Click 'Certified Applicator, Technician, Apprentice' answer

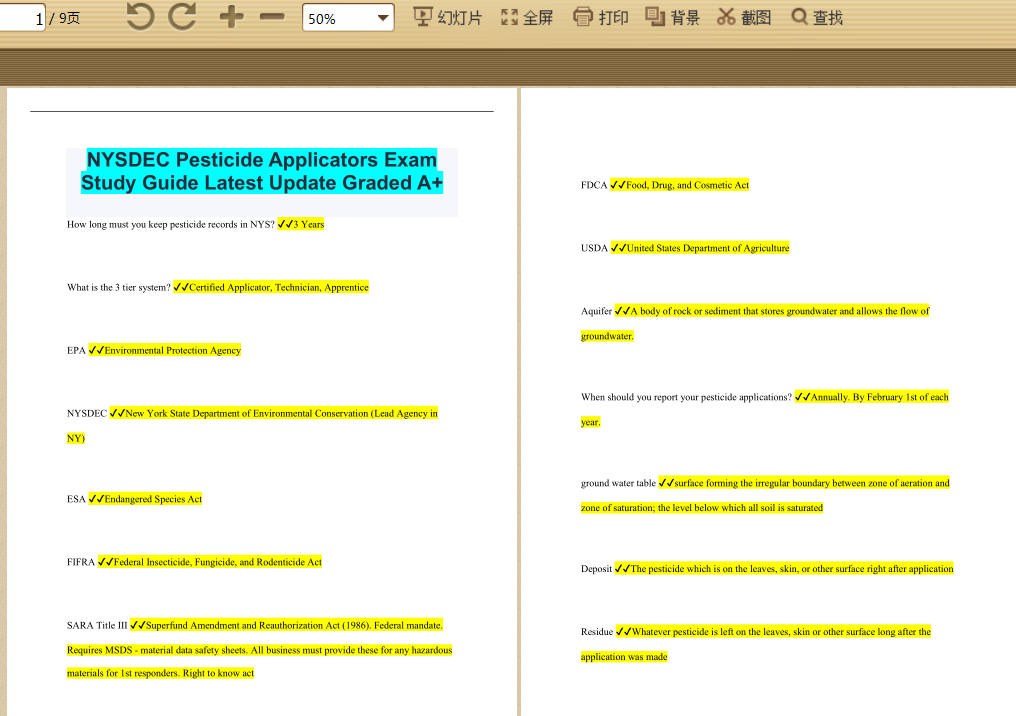[279, 287]
